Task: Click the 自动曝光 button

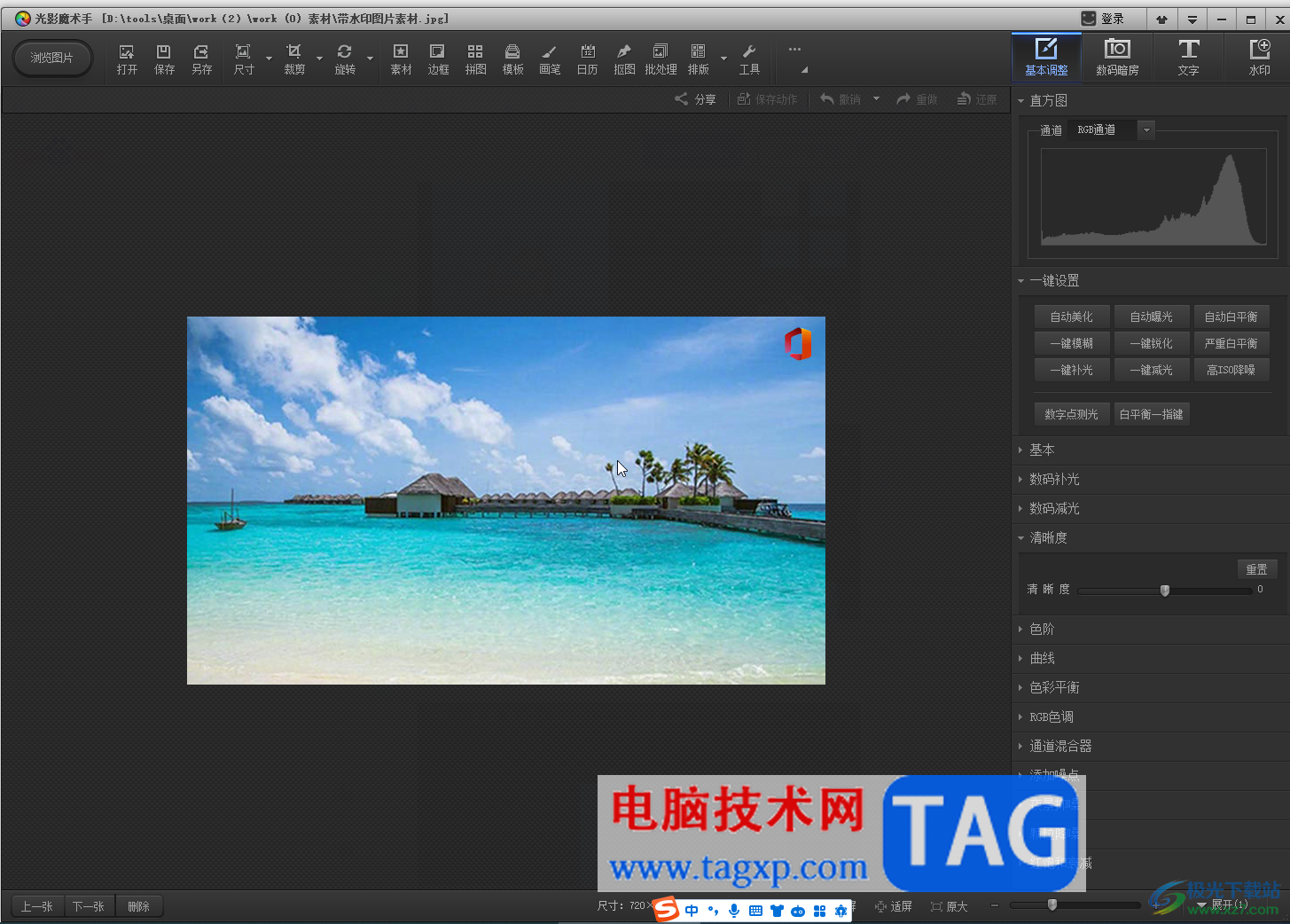Action: 1152,317
